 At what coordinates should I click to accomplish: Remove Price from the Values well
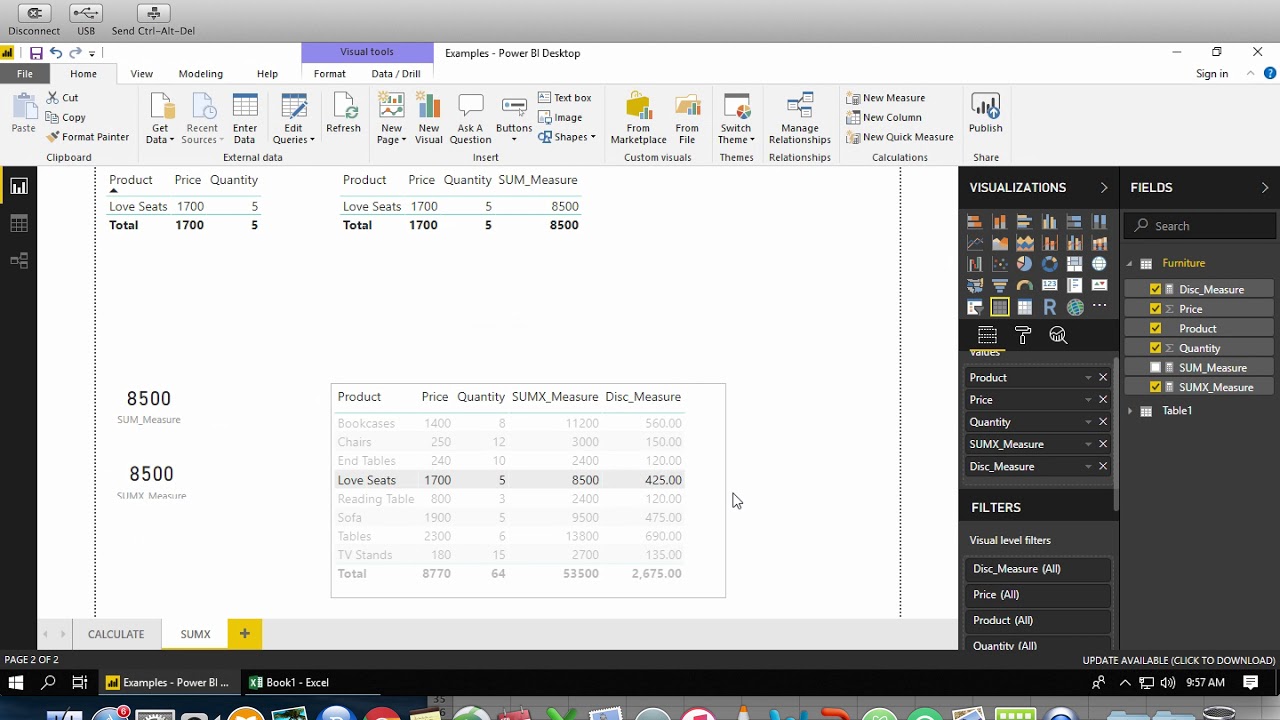[x=1103, y=400]
